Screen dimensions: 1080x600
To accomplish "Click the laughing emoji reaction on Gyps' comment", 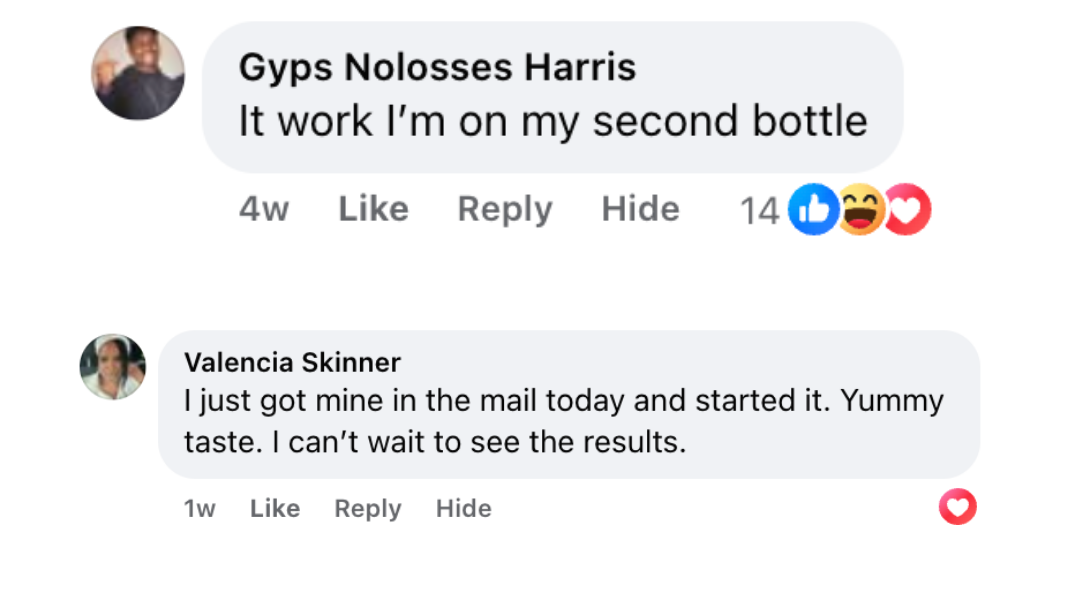I will (x=860, y=209).
